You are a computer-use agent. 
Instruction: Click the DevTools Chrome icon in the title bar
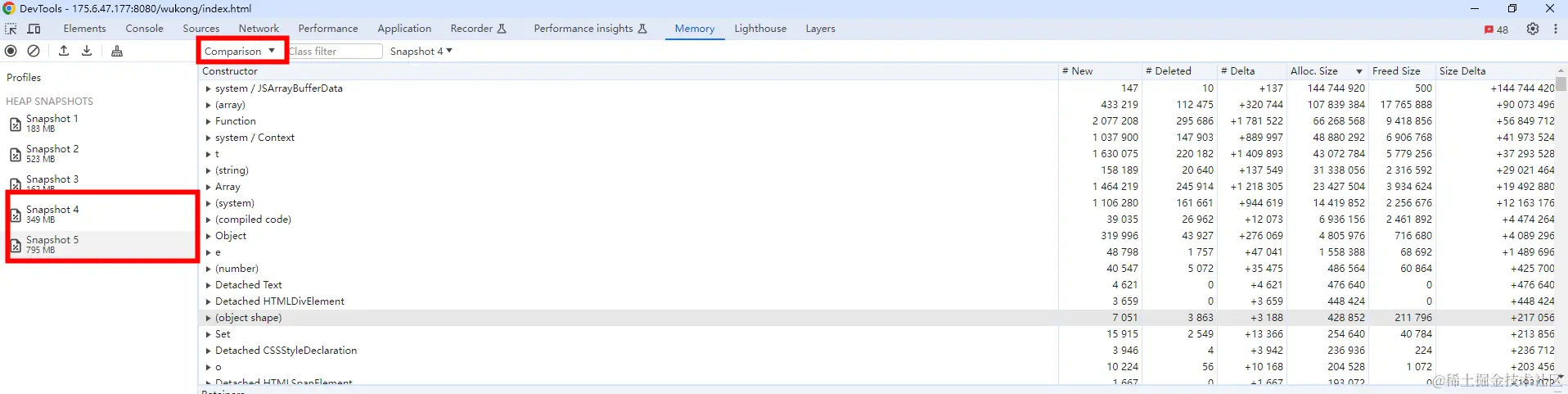[9, 8]
